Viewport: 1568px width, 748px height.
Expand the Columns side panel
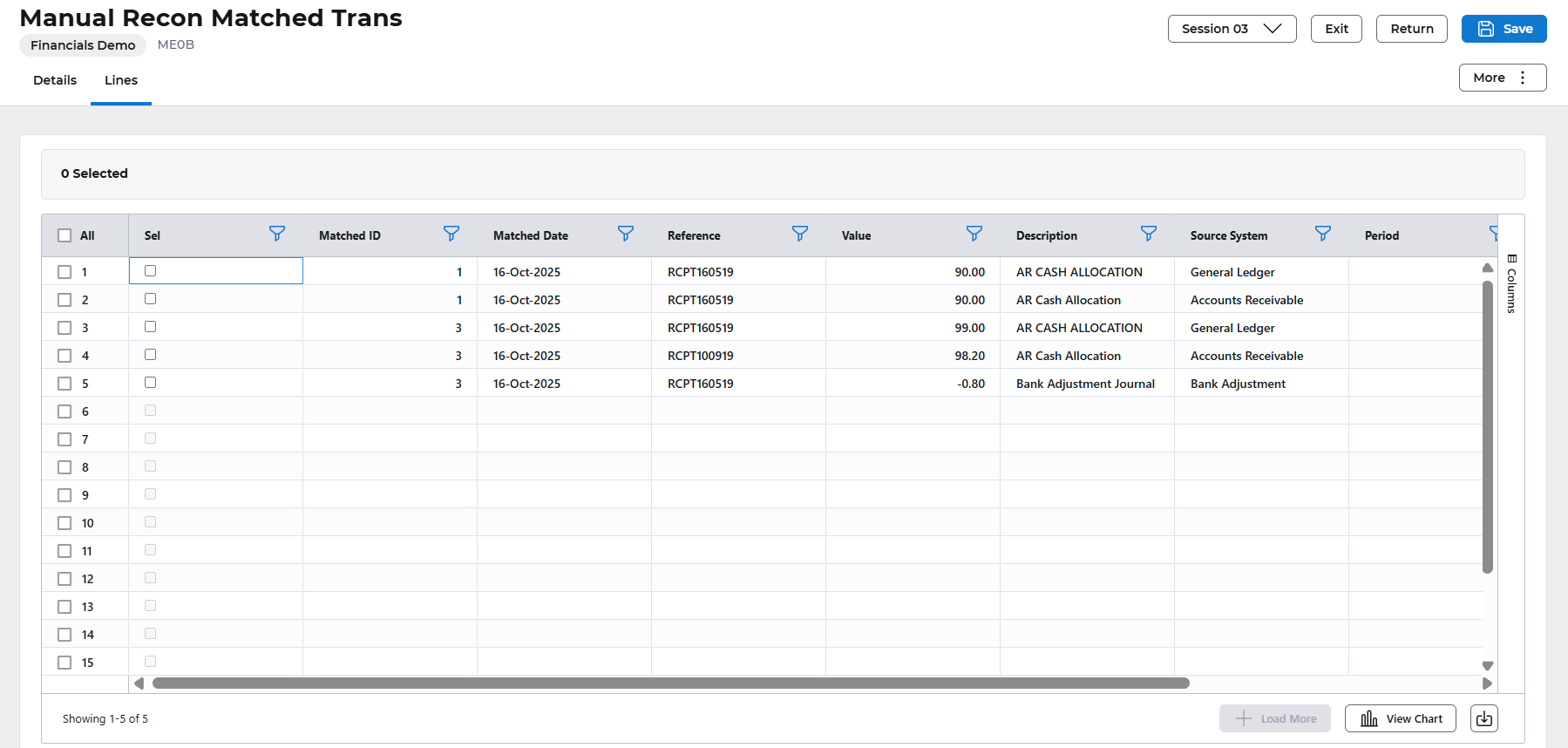point(1511,283)
